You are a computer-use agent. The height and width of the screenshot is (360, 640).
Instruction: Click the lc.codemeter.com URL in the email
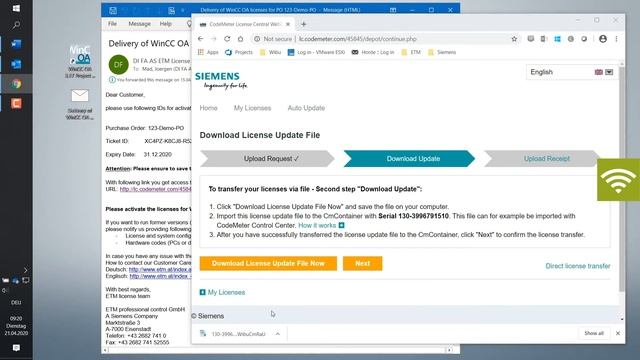click(x=155, y=189)
